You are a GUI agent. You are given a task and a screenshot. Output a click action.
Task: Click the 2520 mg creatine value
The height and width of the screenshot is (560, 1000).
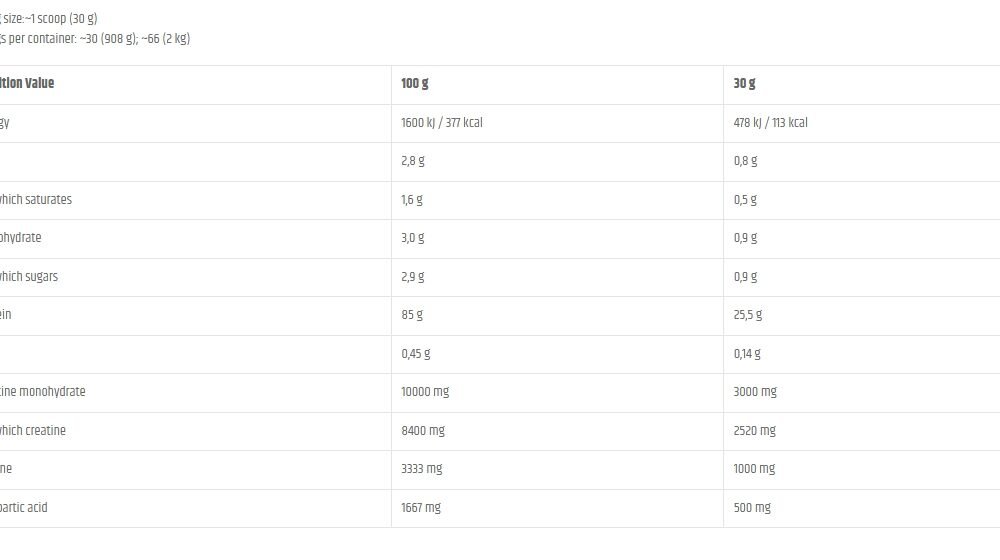click(x=754, y=431)
